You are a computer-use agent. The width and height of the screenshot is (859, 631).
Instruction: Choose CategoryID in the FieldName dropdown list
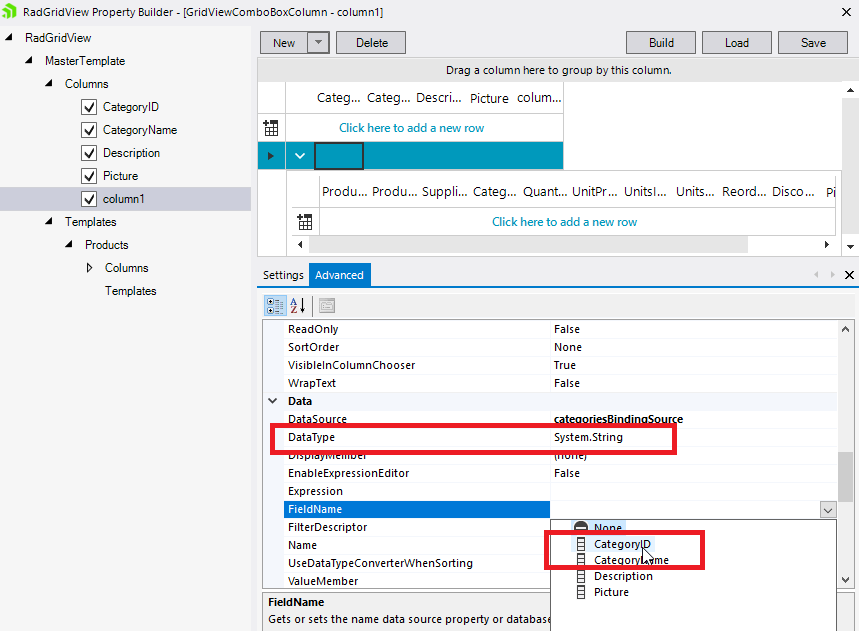click(622, 544)
